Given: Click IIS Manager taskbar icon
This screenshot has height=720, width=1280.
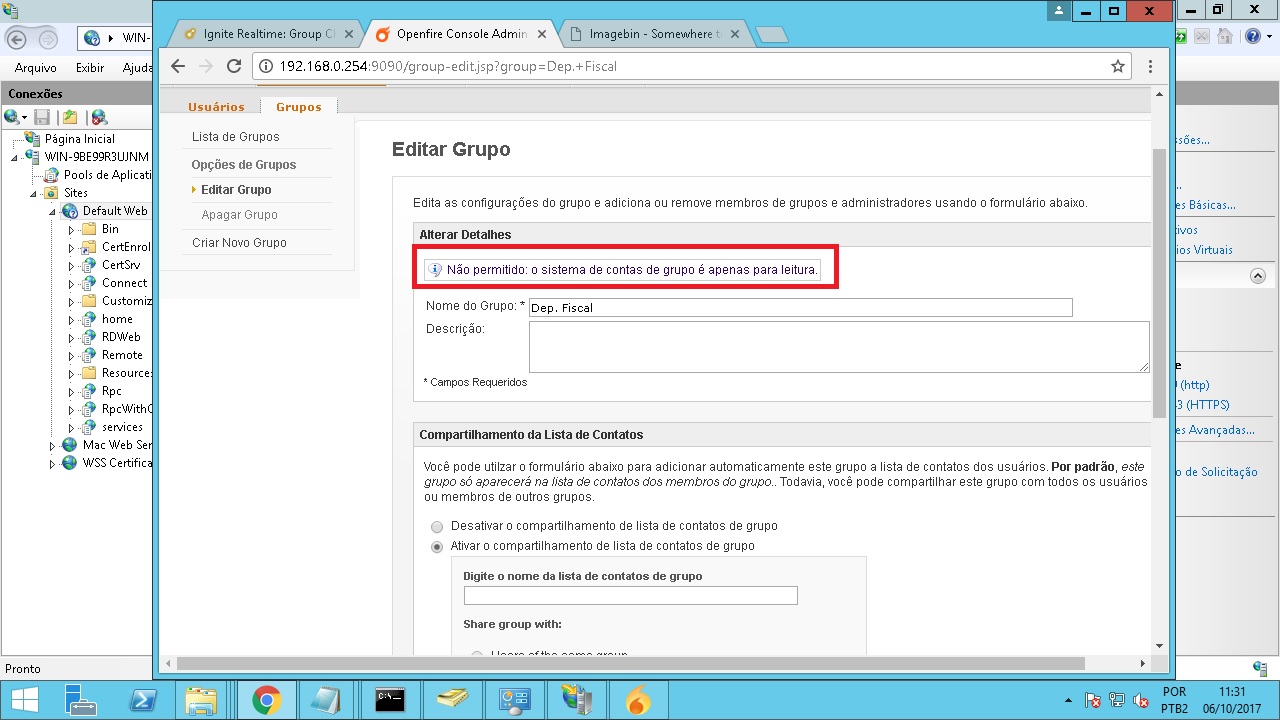Looking at the screenshot, I should pos(576,701).
